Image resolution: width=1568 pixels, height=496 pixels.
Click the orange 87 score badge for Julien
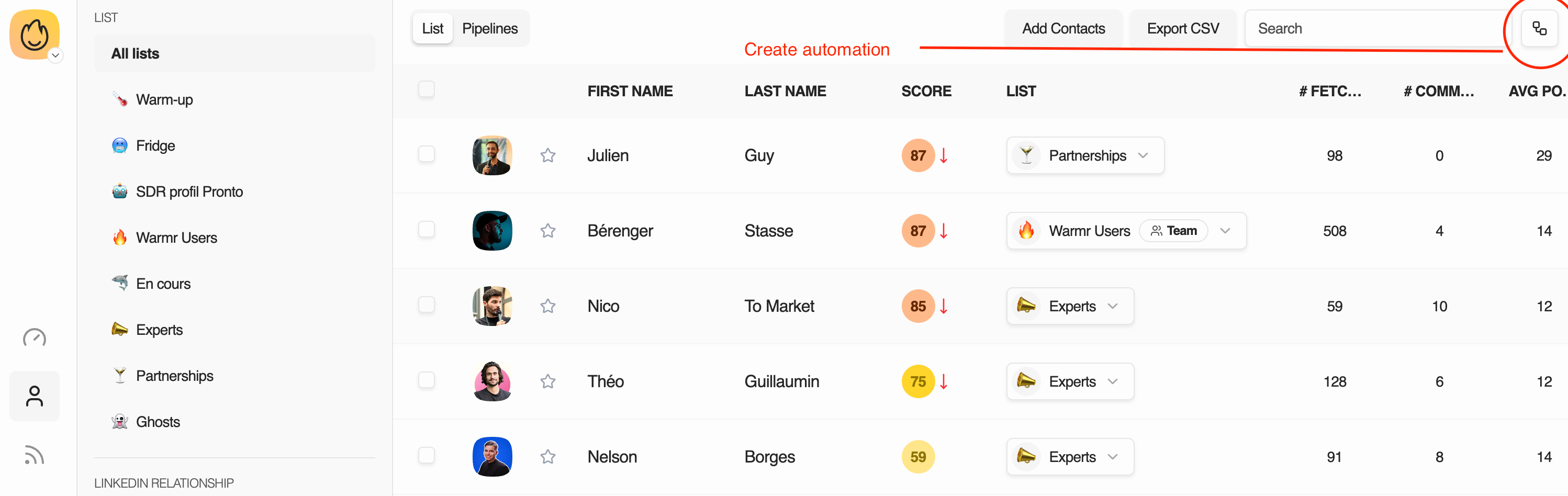point(918,156)
